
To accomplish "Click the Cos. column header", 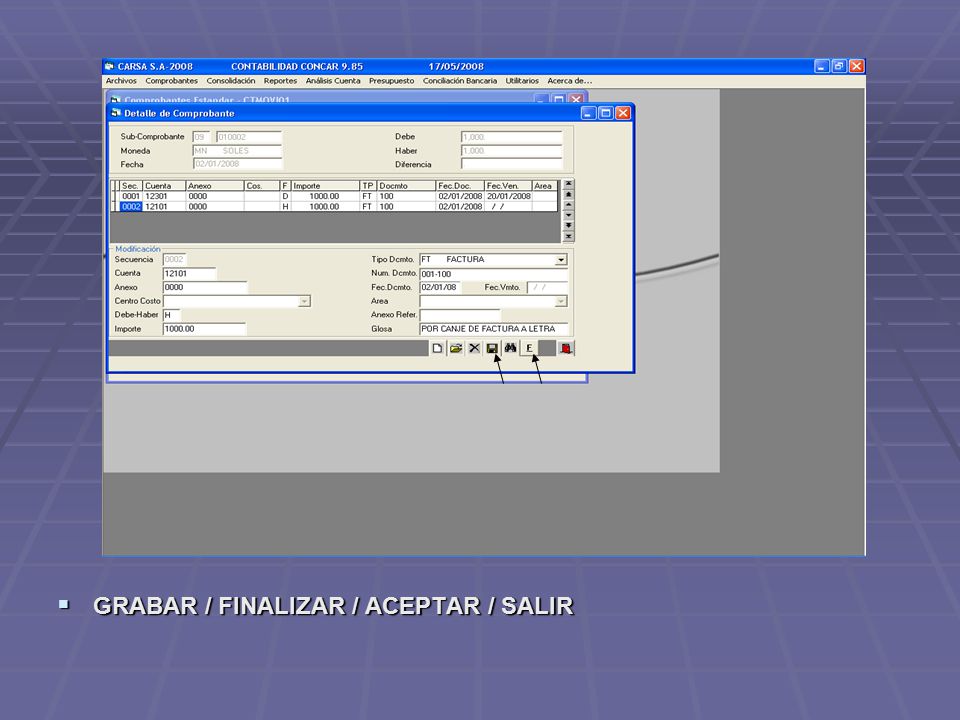I will [261, 186].
